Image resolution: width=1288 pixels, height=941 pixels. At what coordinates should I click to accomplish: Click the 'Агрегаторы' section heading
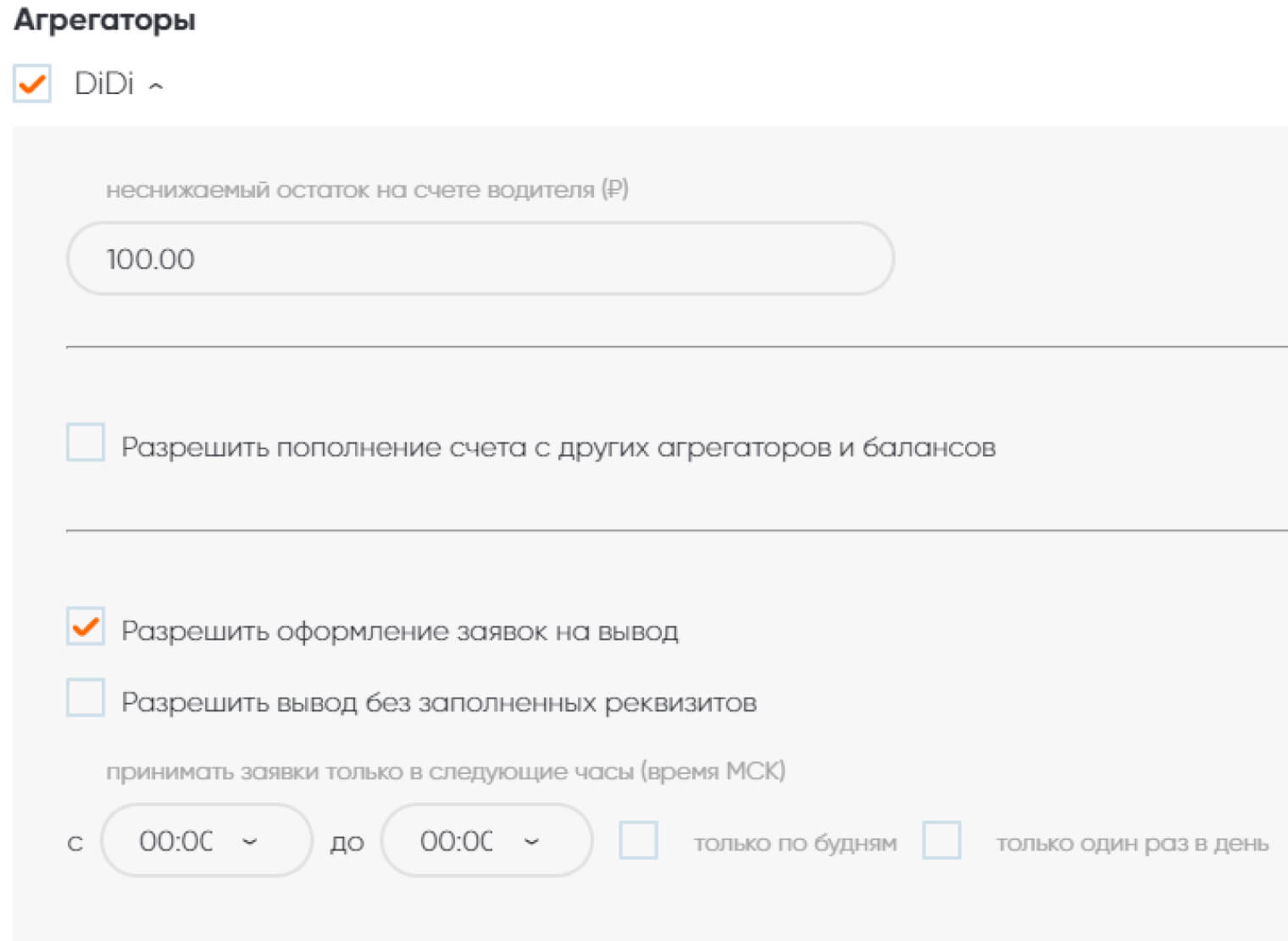[x=105, y=19]
